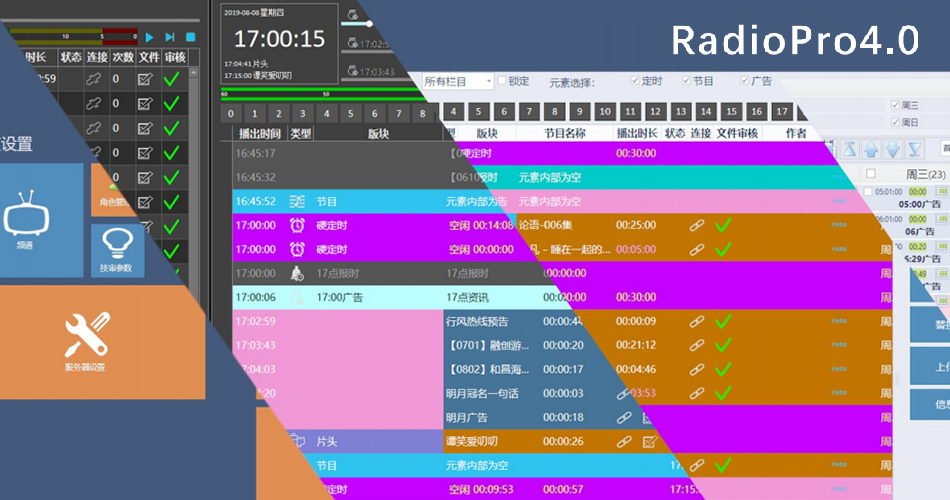Uncheck the 周三 weekday checkbox
This screenshot has height=500, width=950.
[x=893, y=104]
